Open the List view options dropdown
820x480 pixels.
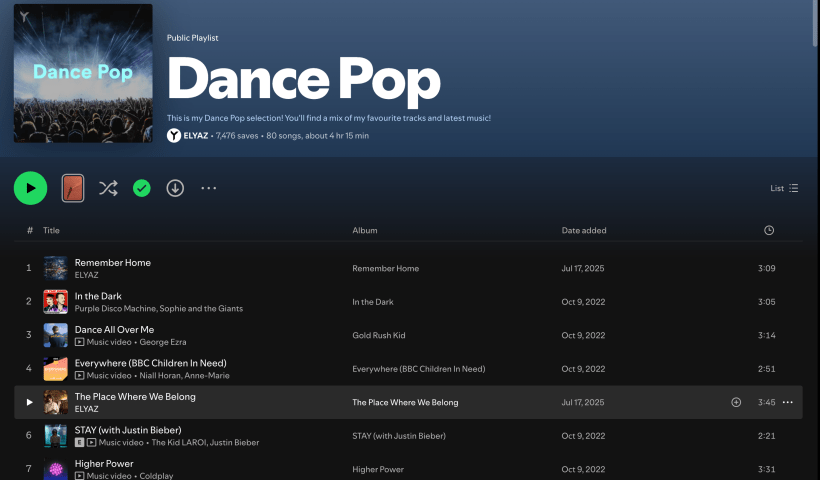coord(784,188)
